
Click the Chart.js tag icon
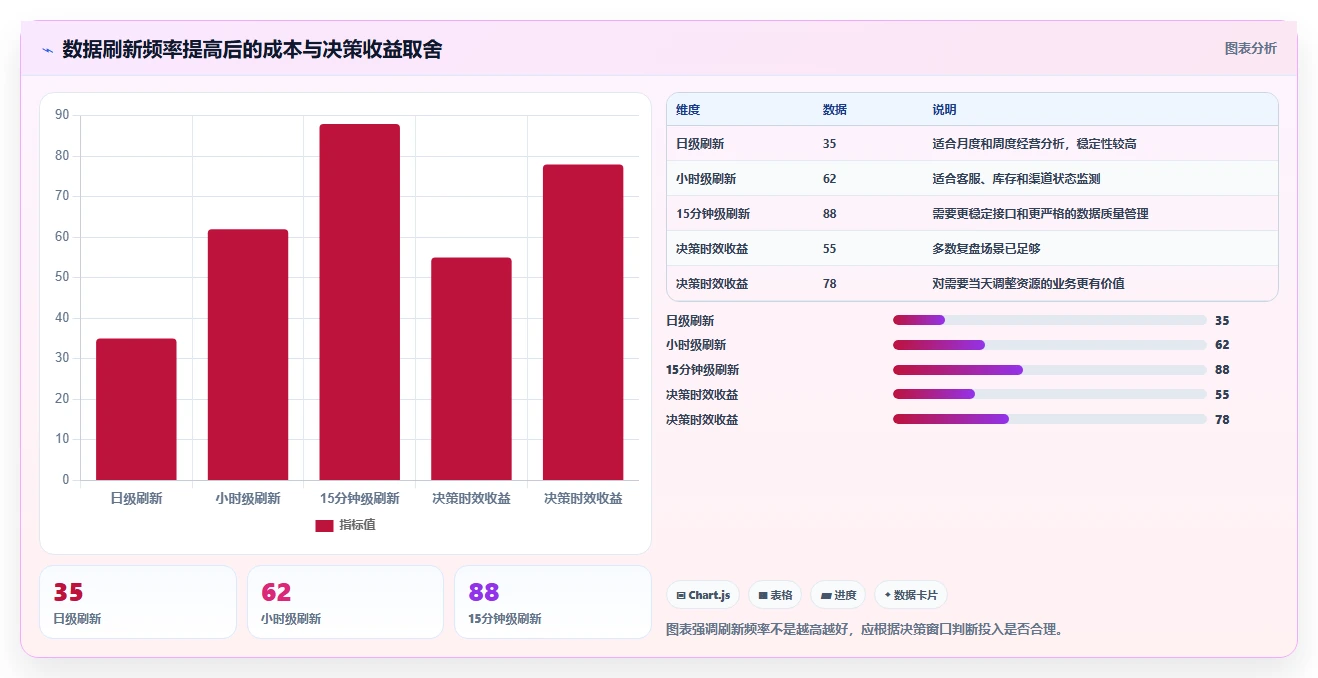pos(681,595)
